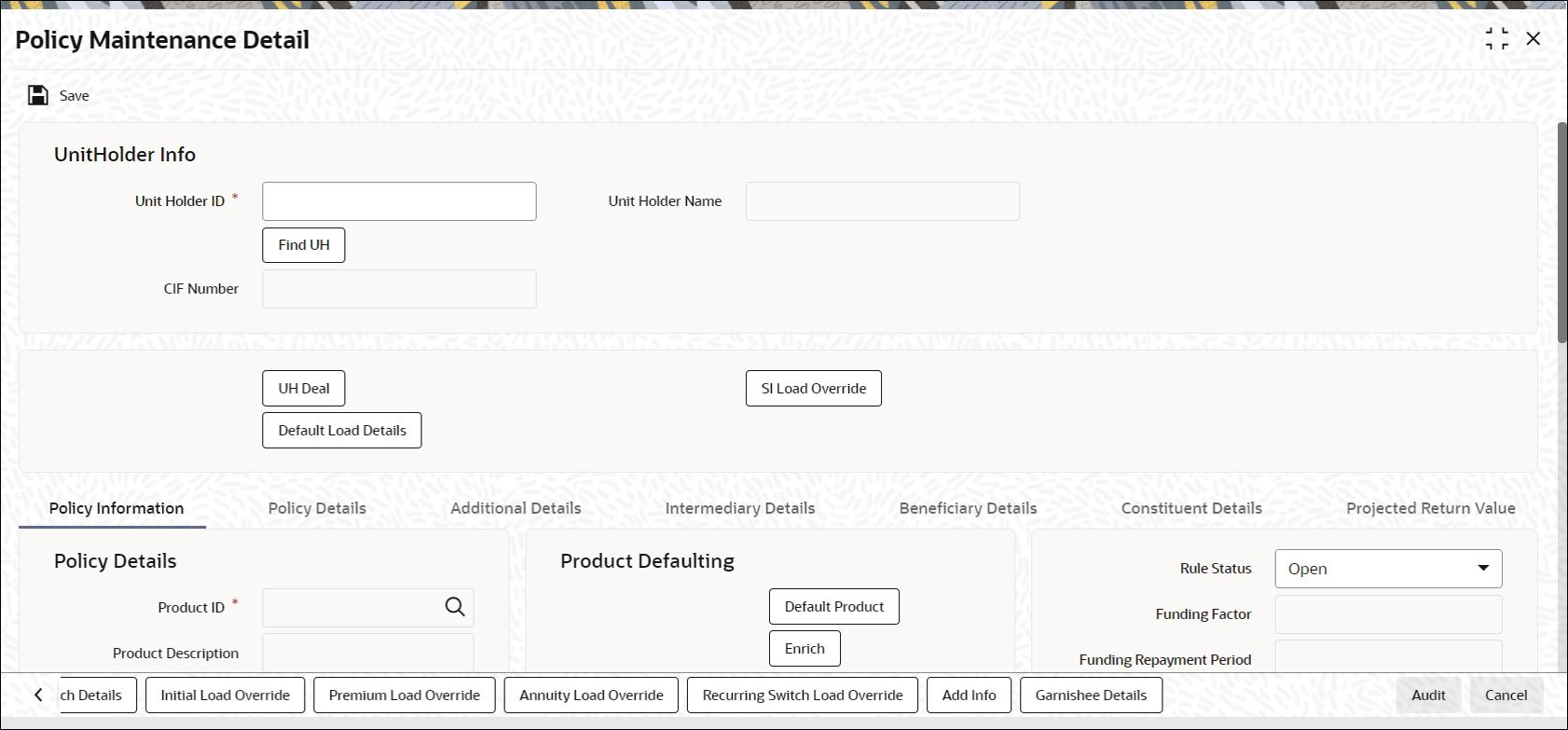This screenshot has height=730, width=1568.
Task: Click the SI Load Override button
Action: click(814, 389)
